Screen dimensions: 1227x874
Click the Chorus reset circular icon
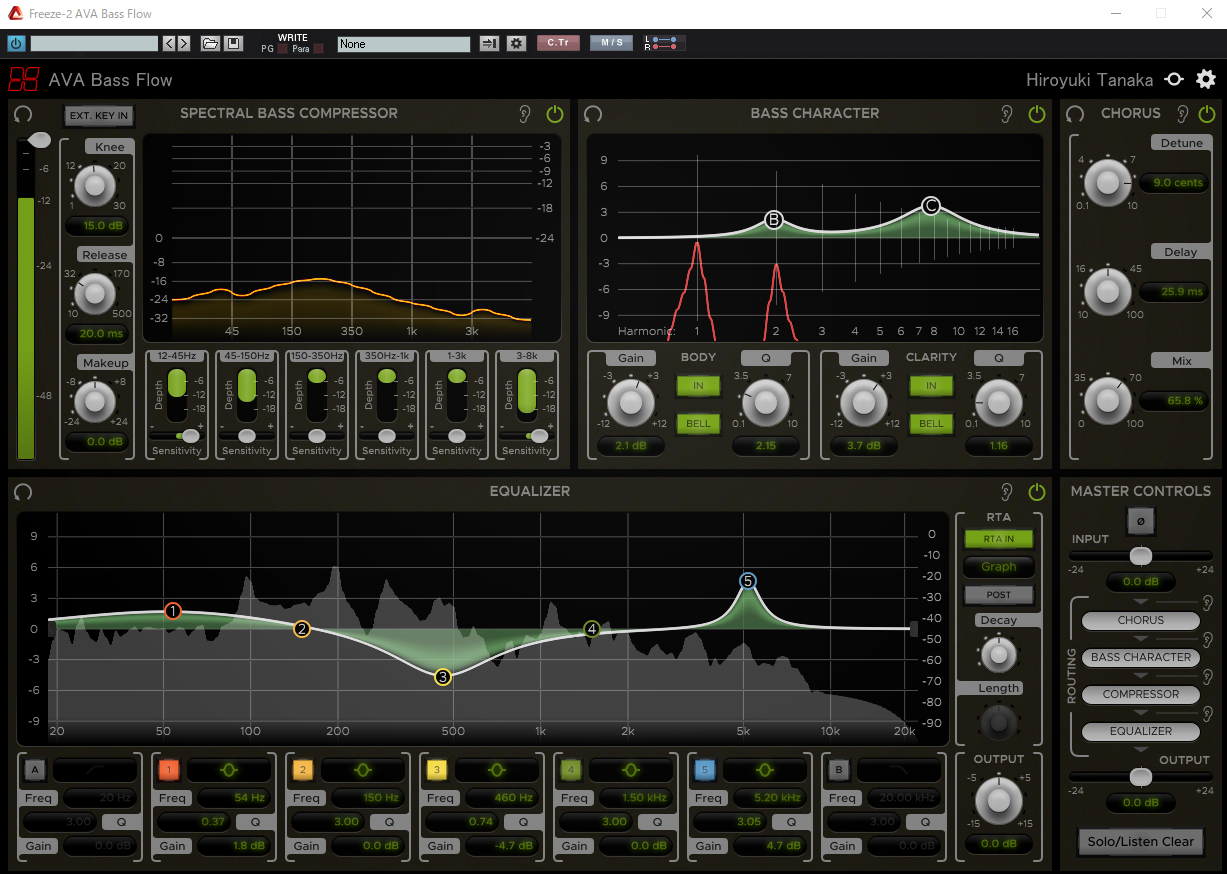click(1076, 114)
